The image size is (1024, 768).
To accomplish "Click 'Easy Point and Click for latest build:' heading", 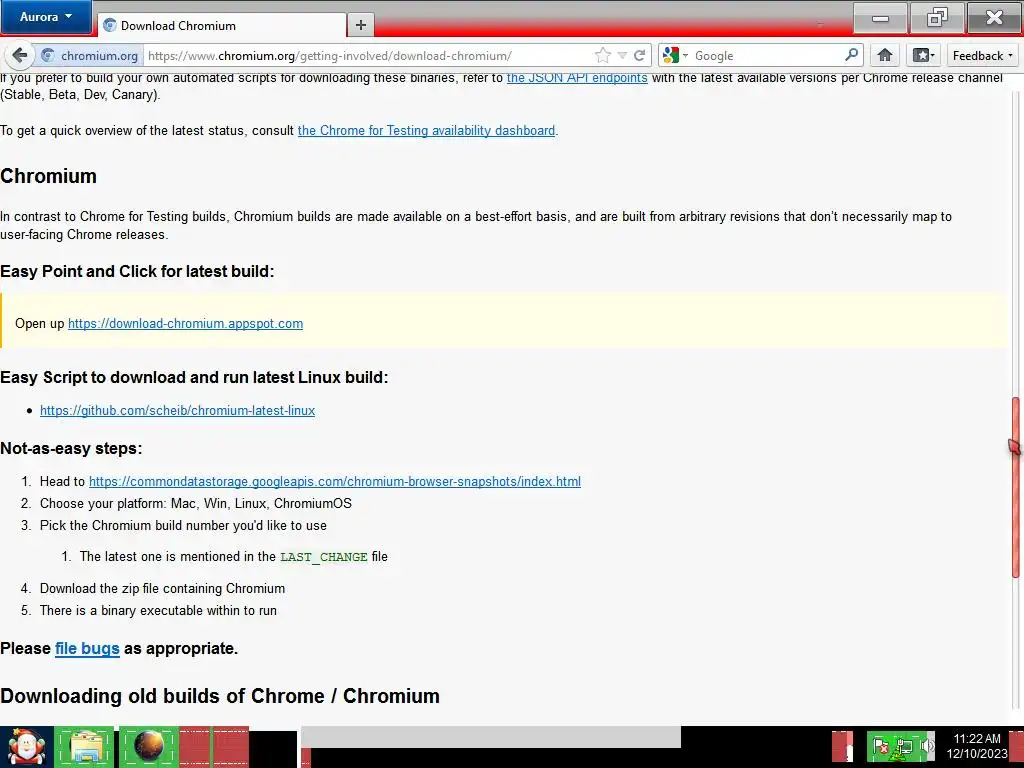I will 137,271.
